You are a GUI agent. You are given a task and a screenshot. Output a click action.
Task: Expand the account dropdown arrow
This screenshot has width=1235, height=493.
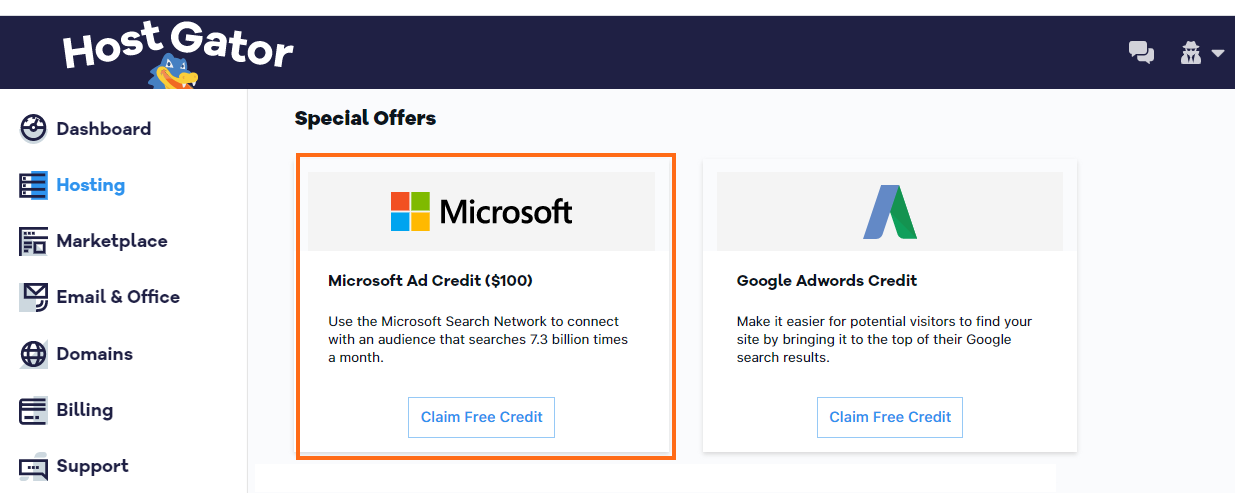click(1217, 54)
